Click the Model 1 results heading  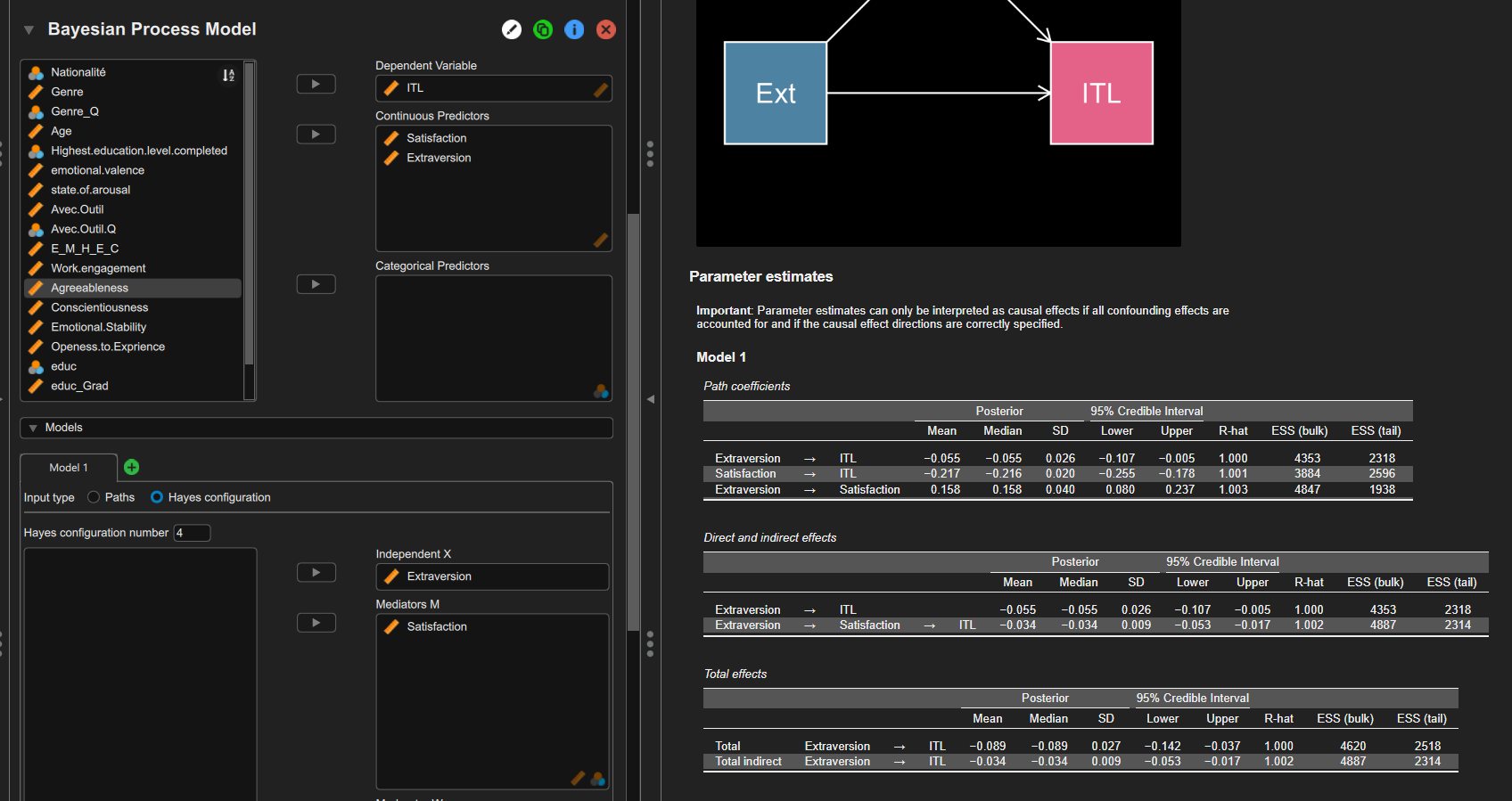[x=721, y=357]
